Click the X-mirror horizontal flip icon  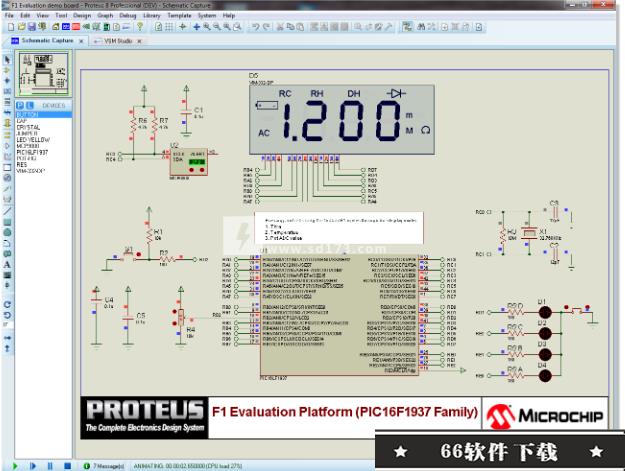pyautogui.click(x=7, y=338)
